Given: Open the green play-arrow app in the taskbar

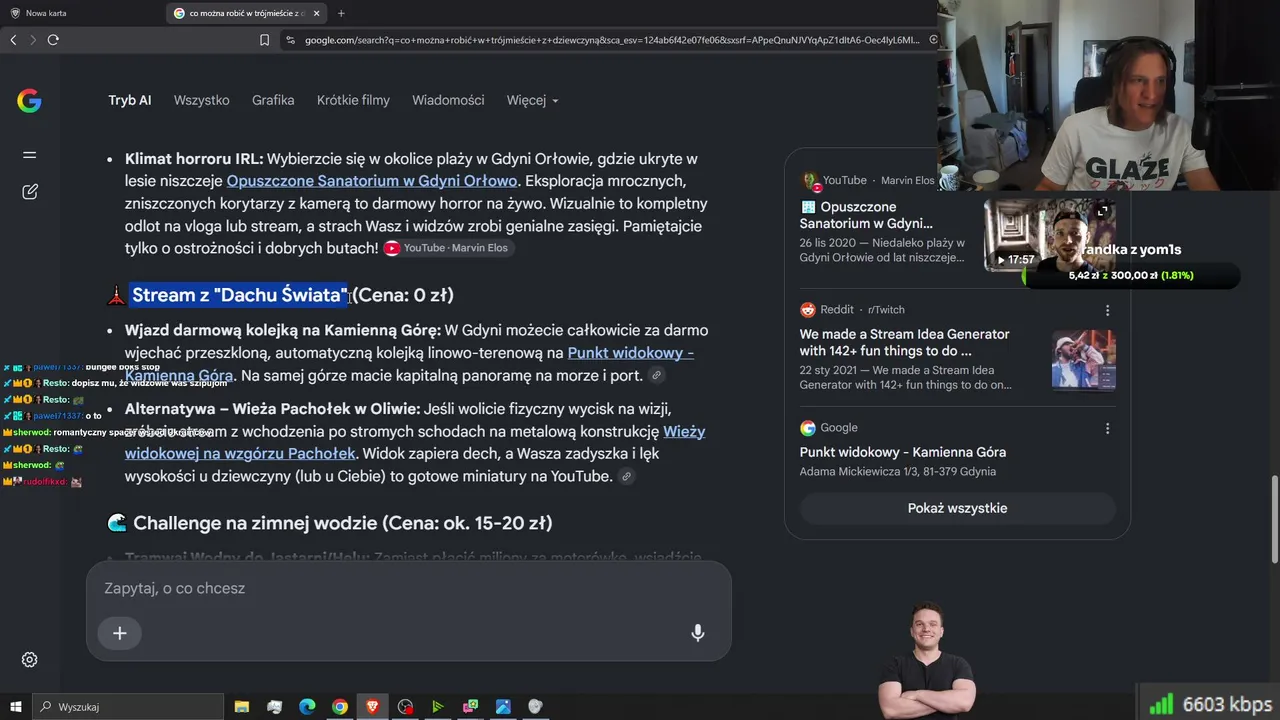Looking at the screenshot, I should tap(437, 707).
